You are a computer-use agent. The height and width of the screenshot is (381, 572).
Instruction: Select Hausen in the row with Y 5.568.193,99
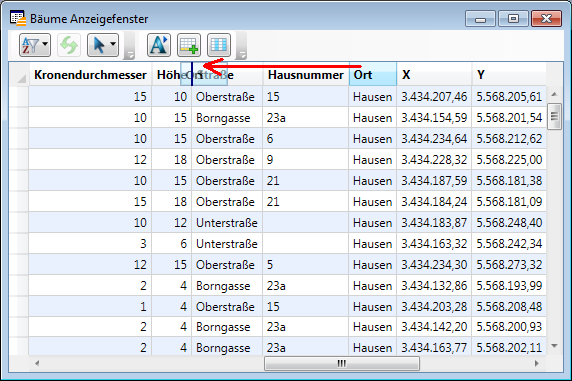373,285
